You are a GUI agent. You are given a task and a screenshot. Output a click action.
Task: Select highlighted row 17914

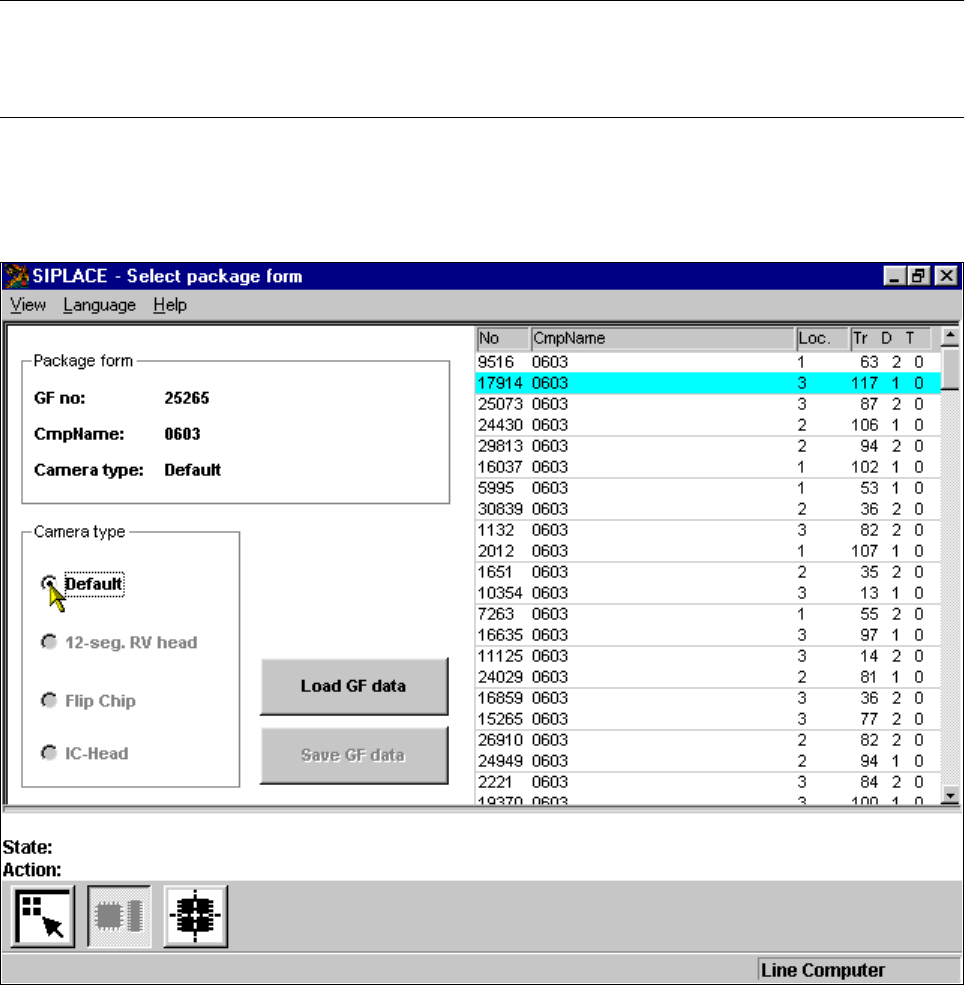pyautogui.click(x=708, y=383)
